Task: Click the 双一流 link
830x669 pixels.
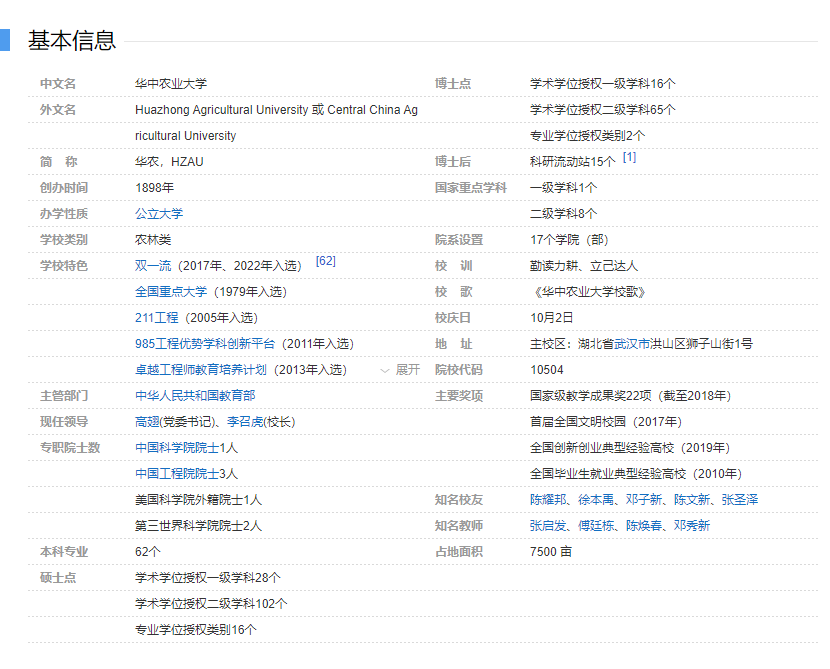Action: click(153, 266)
